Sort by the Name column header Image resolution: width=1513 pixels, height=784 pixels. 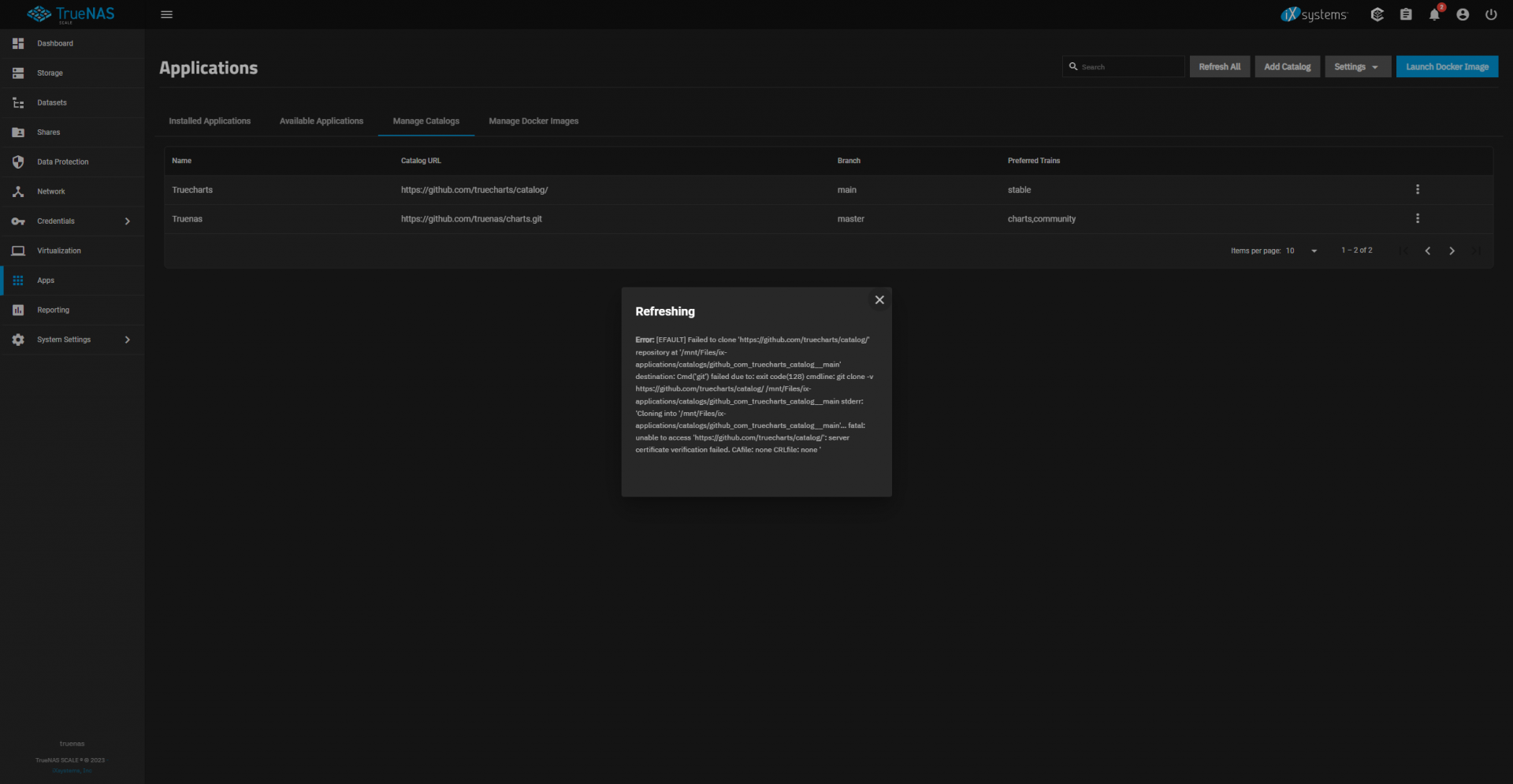pyautogui.click(x=182, y=161)
